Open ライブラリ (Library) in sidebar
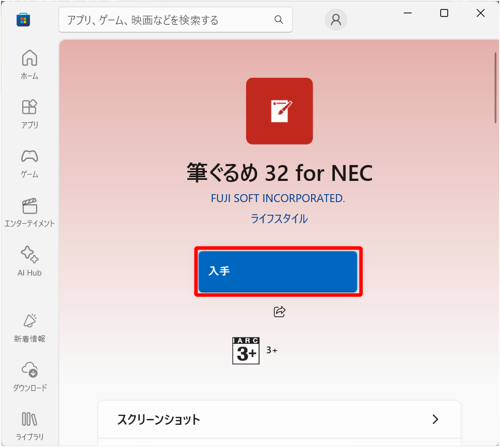 coord(30,426)
